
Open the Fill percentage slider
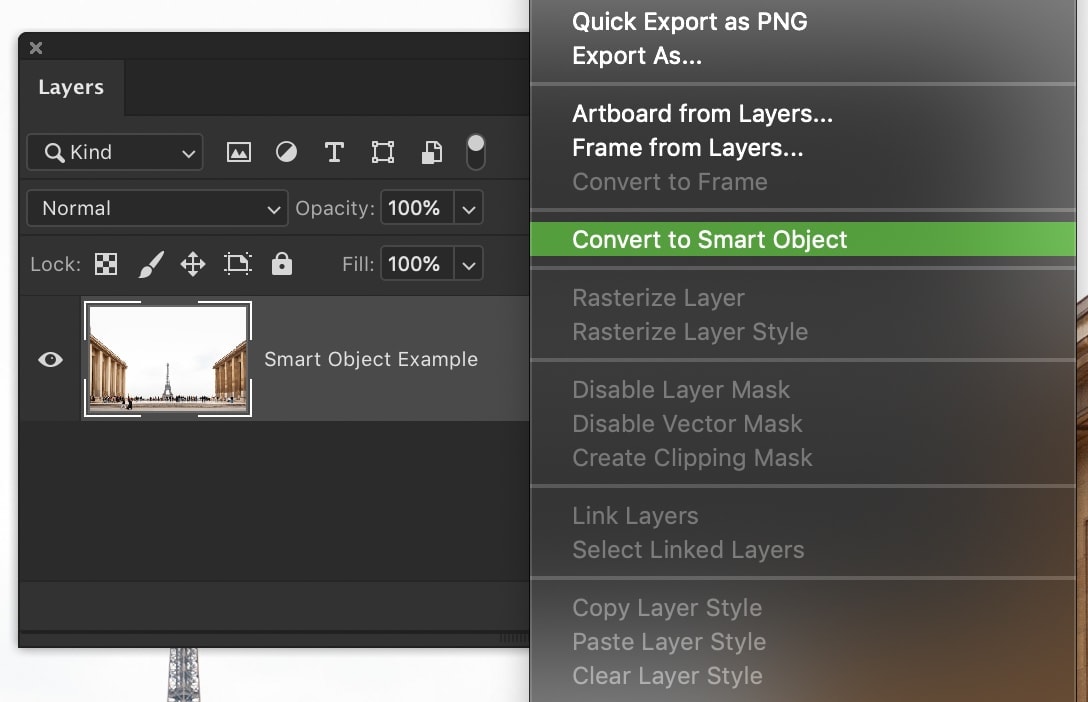pyautogui.click(x=468, y=263)
